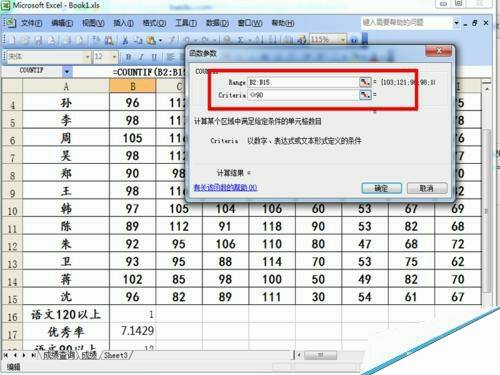Toggle Bold formatting button

pyautogui.click(x=128, y=57)
